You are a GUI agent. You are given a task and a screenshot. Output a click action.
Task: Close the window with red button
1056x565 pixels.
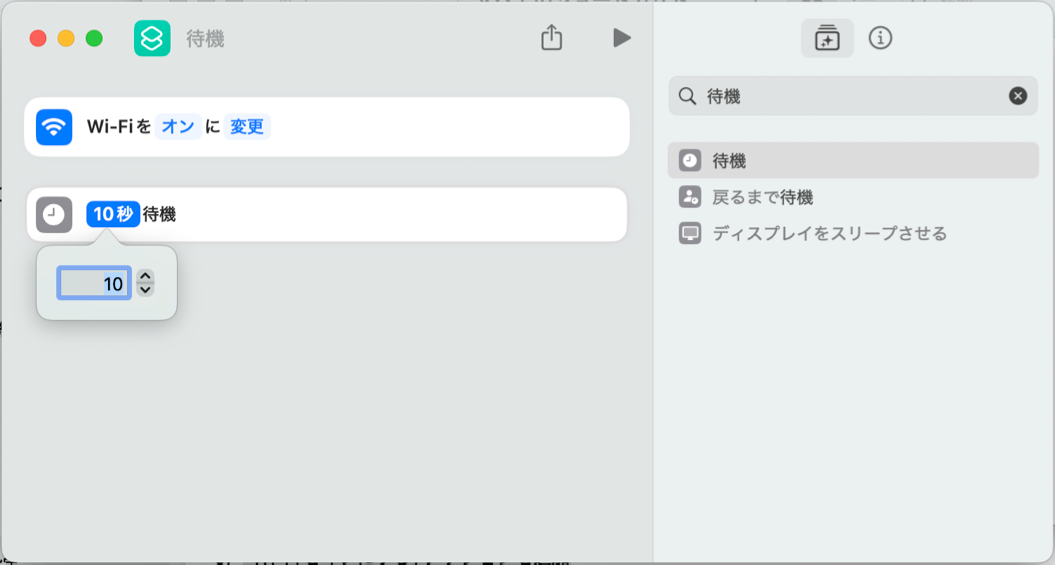tap(38, 38)
